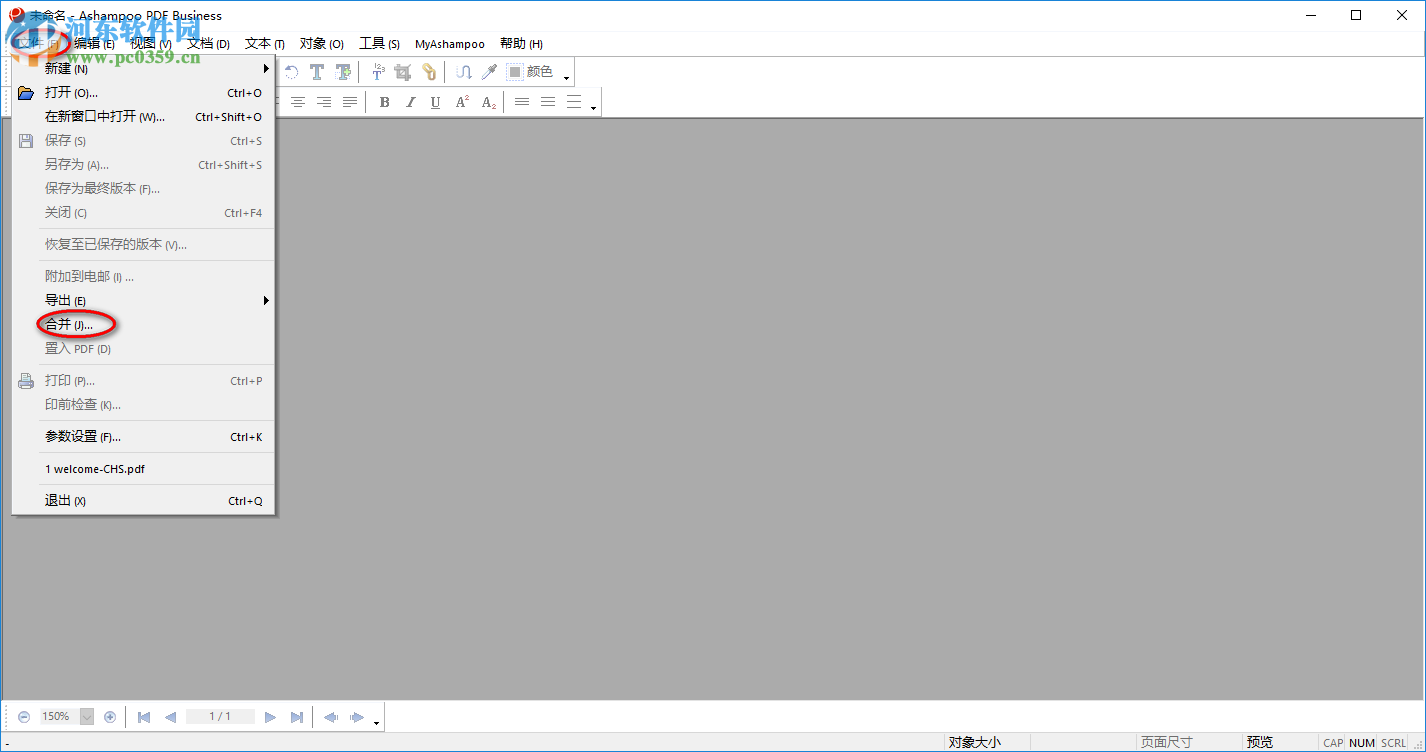This screenshot has height=752, width=1426.
Task: Go to the last page
Action: coord(296,717)
